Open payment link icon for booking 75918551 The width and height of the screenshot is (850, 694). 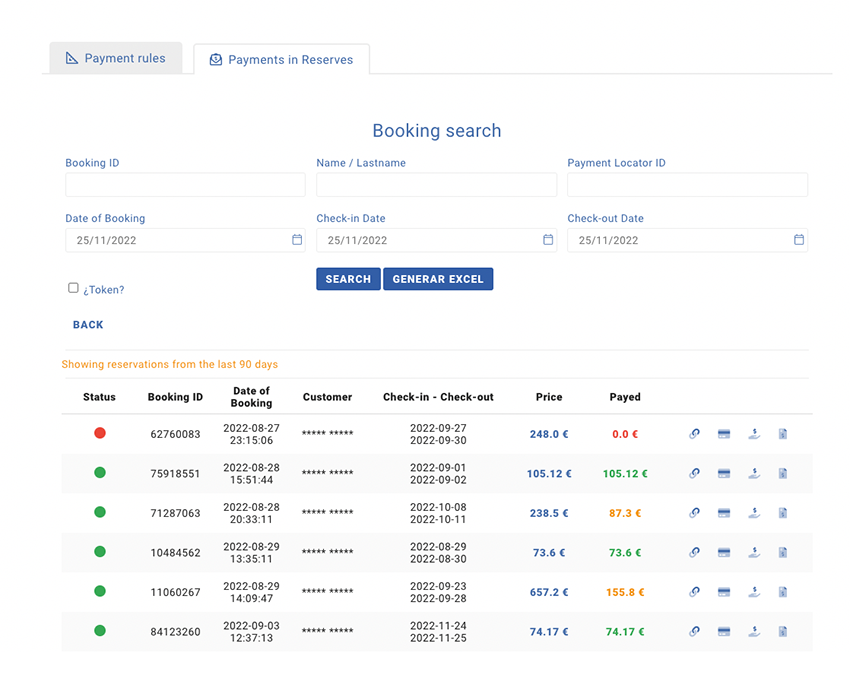694,473
